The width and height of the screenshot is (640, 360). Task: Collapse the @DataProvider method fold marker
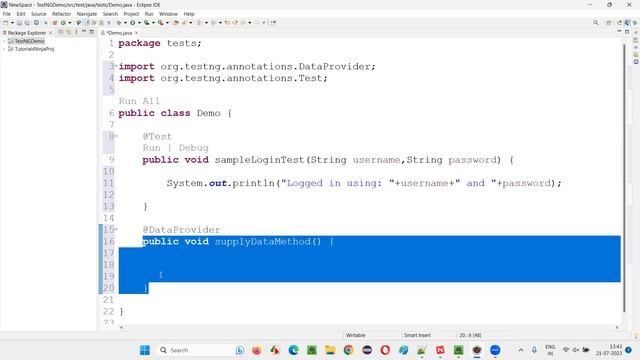[x=116, y=229]
